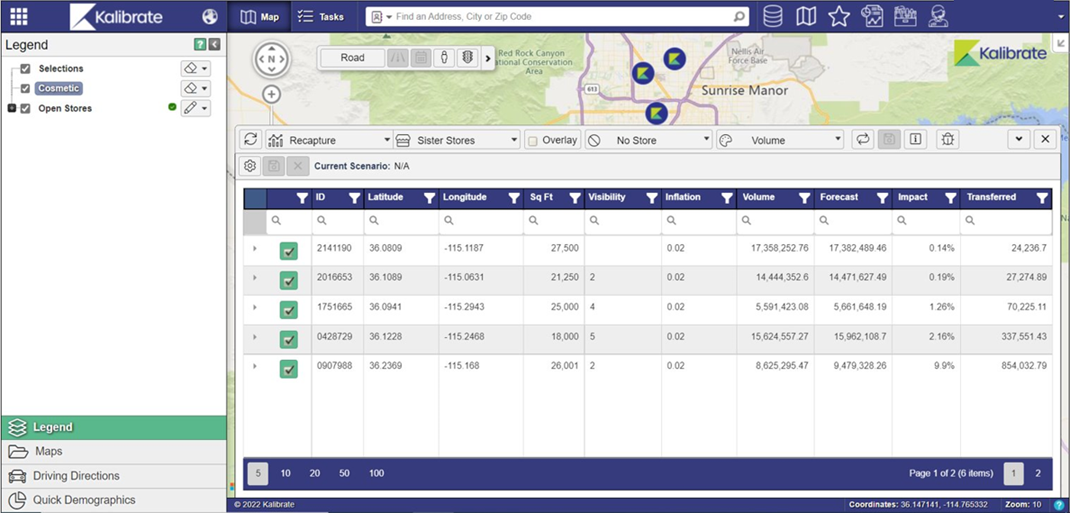
Task: Go to page 2 of the table
Action: click(1038, 473)
